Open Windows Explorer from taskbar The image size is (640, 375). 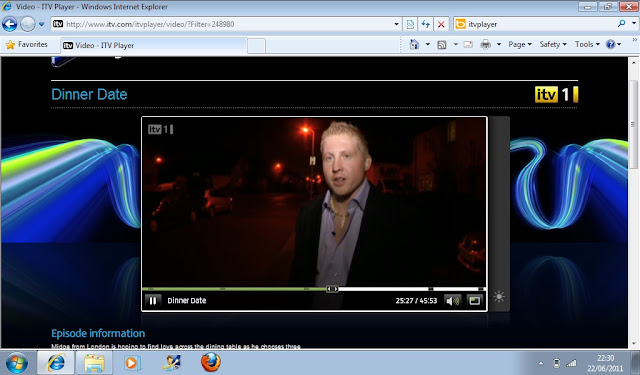pos(94,363)
